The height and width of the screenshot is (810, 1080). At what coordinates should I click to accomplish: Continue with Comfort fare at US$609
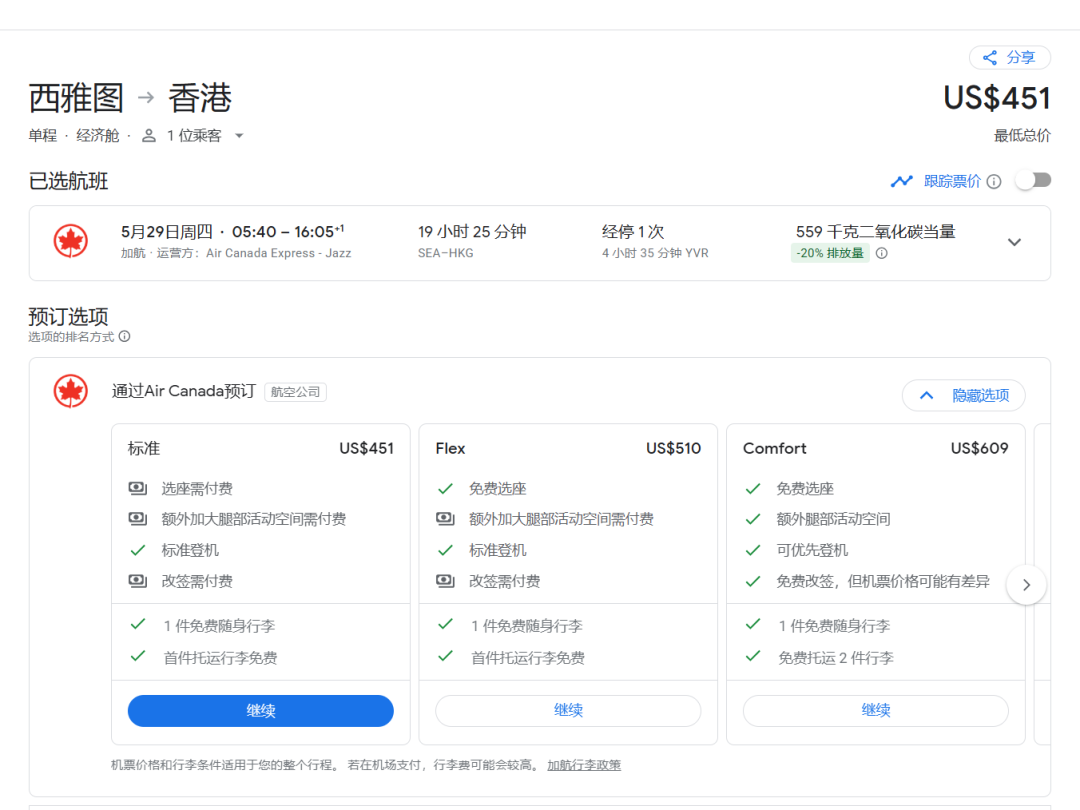(x=875, y=711)
